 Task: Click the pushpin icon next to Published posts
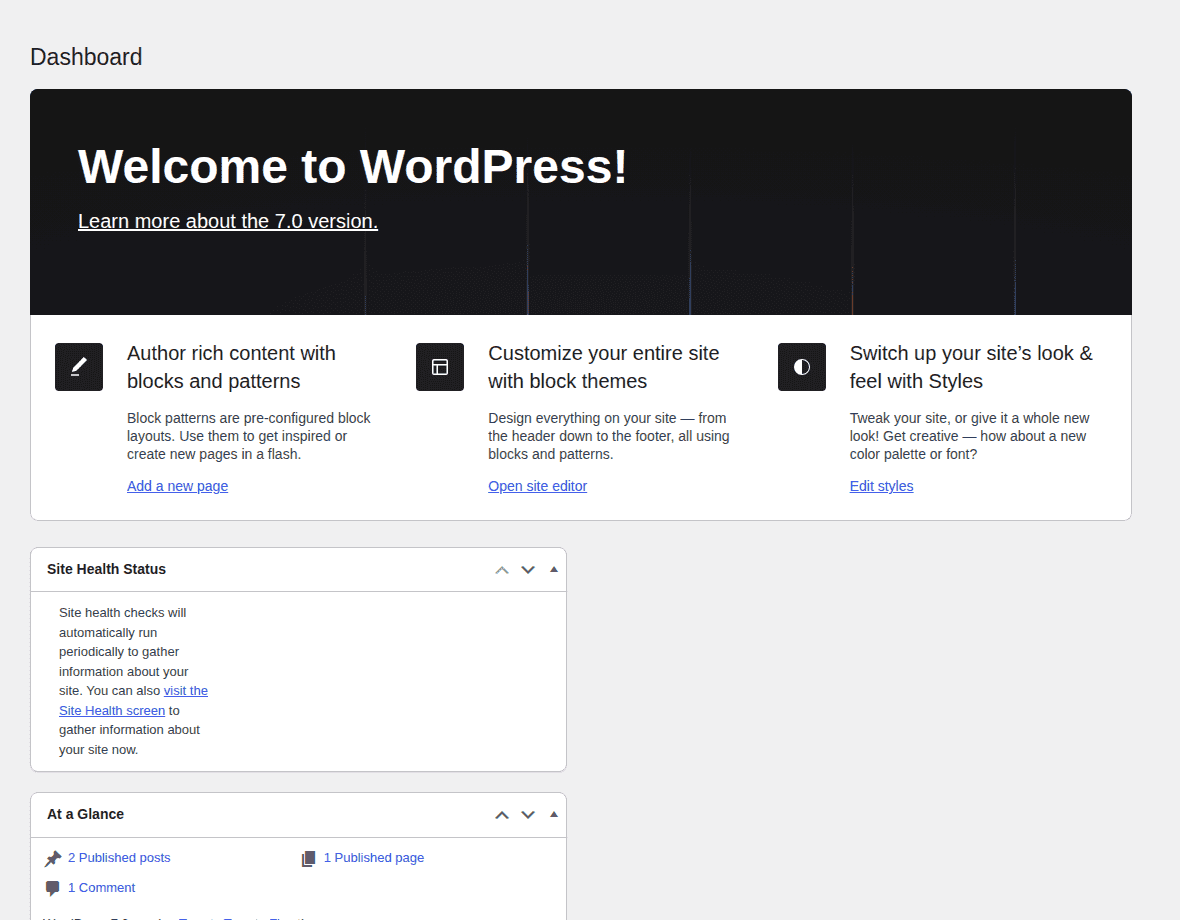(x=53, y=858)
